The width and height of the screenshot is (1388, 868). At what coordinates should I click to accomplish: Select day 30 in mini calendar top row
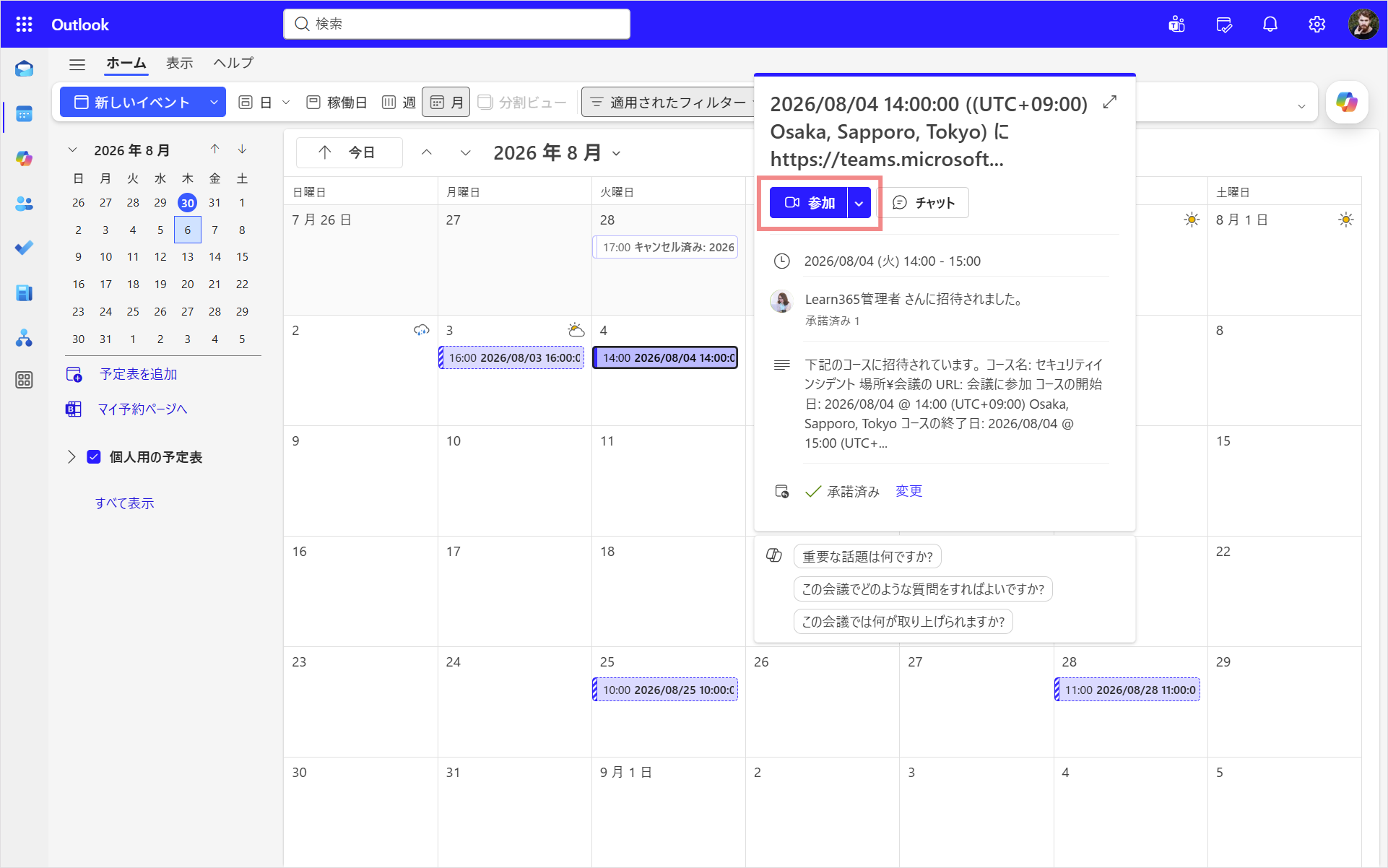click(x=187, y=203)
